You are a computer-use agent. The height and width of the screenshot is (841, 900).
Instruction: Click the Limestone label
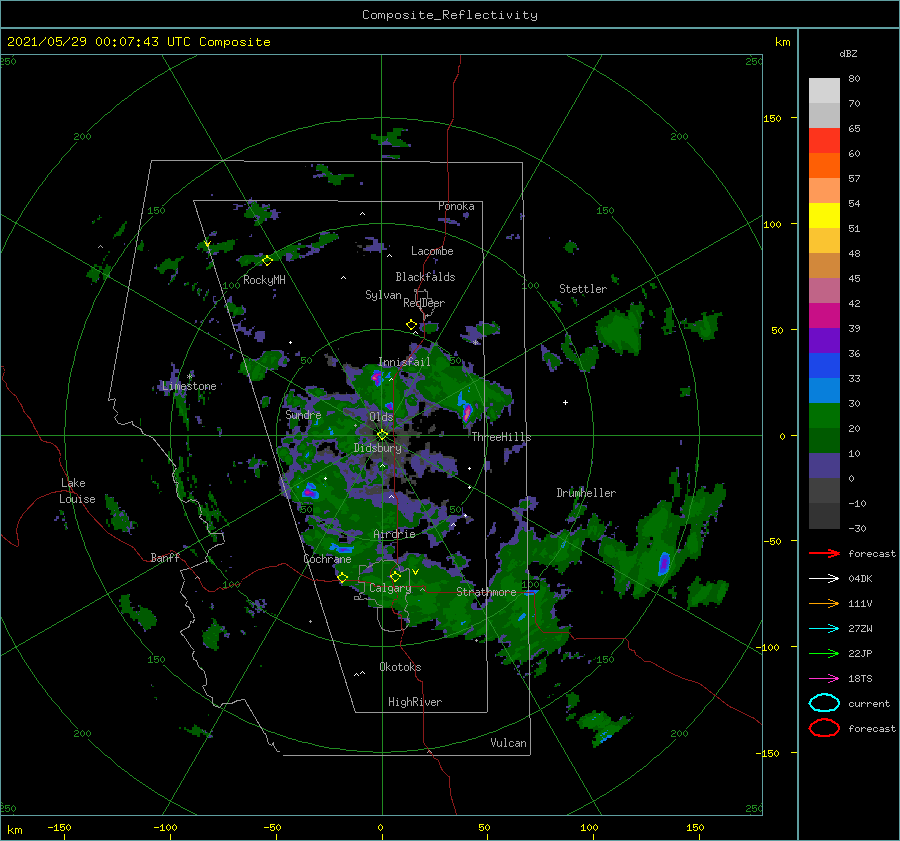pos(189,386)
